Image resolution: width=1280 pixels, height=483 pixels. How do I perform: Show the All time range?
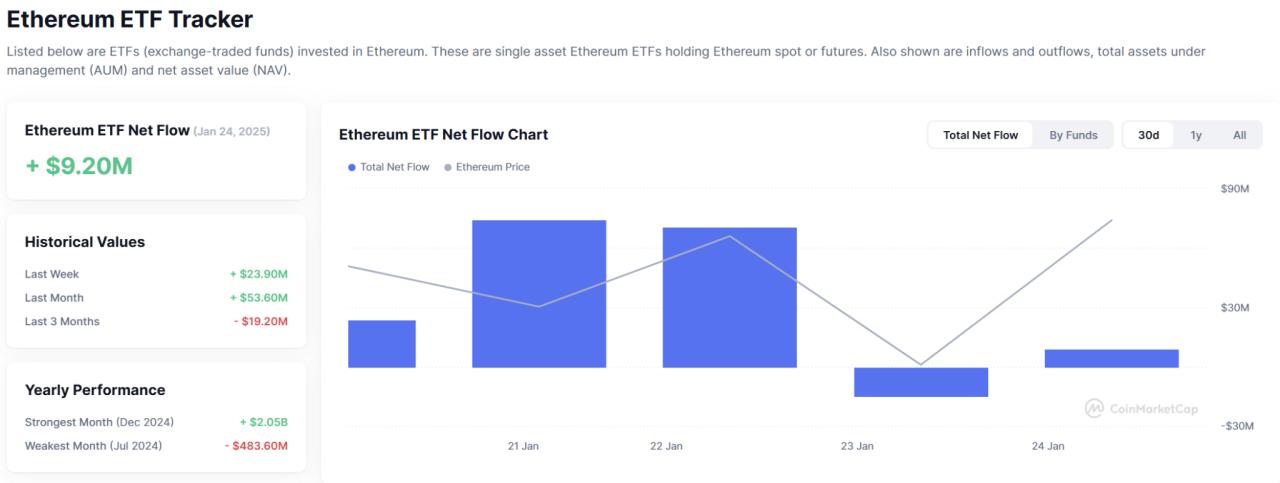[x=1239, y=135]
